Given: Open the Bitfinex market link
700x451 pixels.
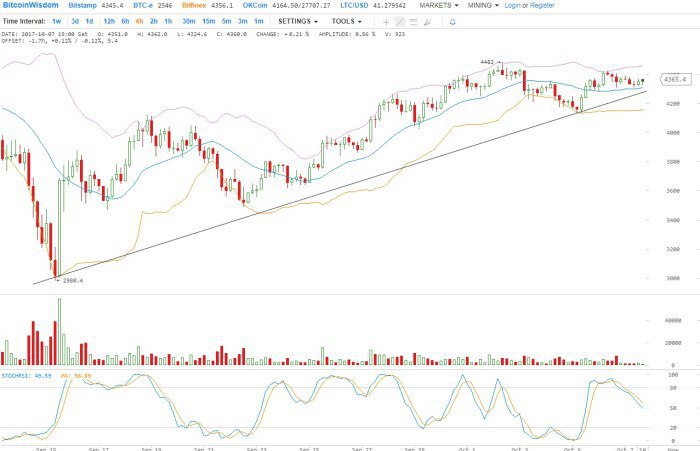Looking at the screenshot, I should pyautogui.click(x=194, y=5).
